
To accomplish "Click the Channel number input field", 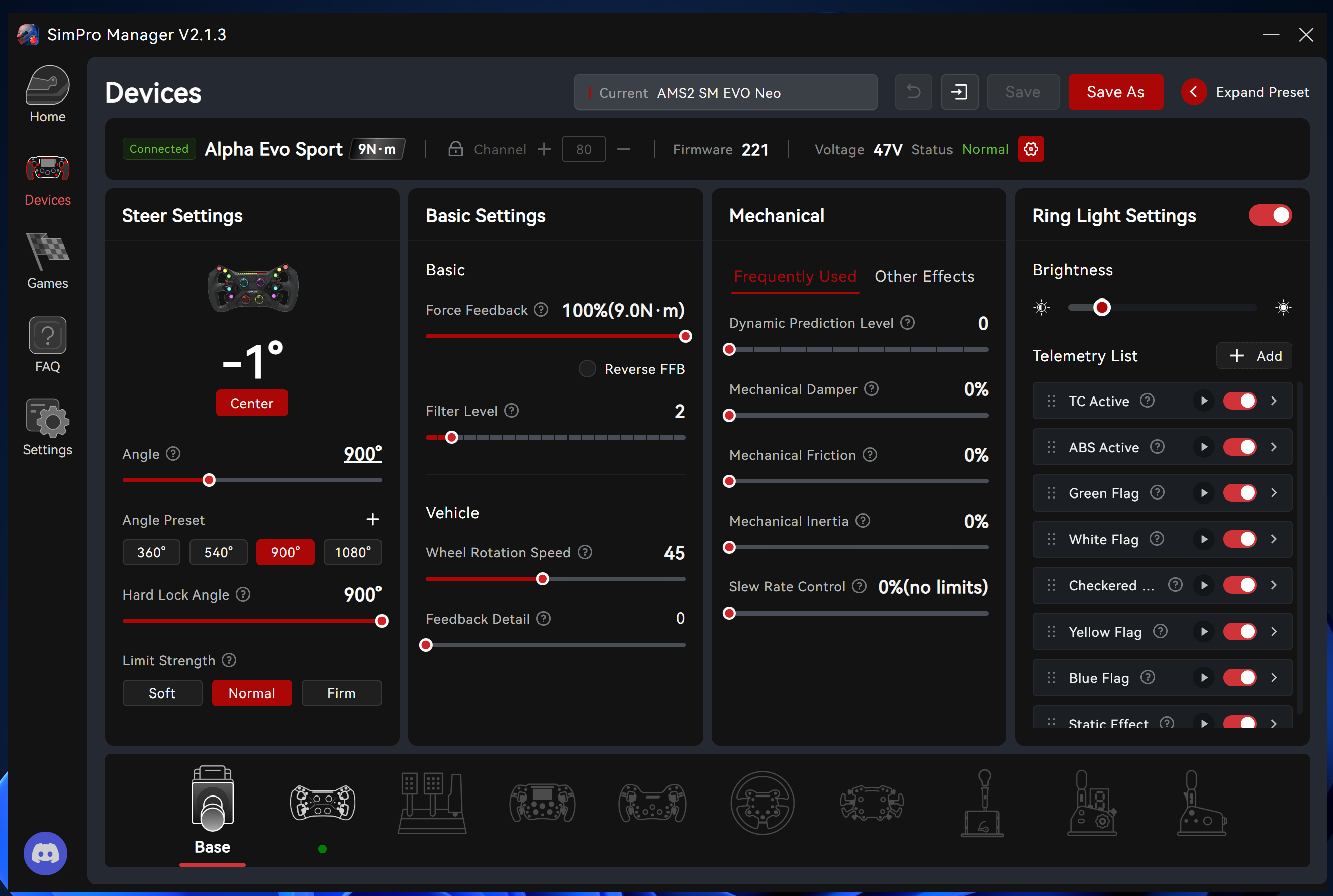I will [584, 149].
